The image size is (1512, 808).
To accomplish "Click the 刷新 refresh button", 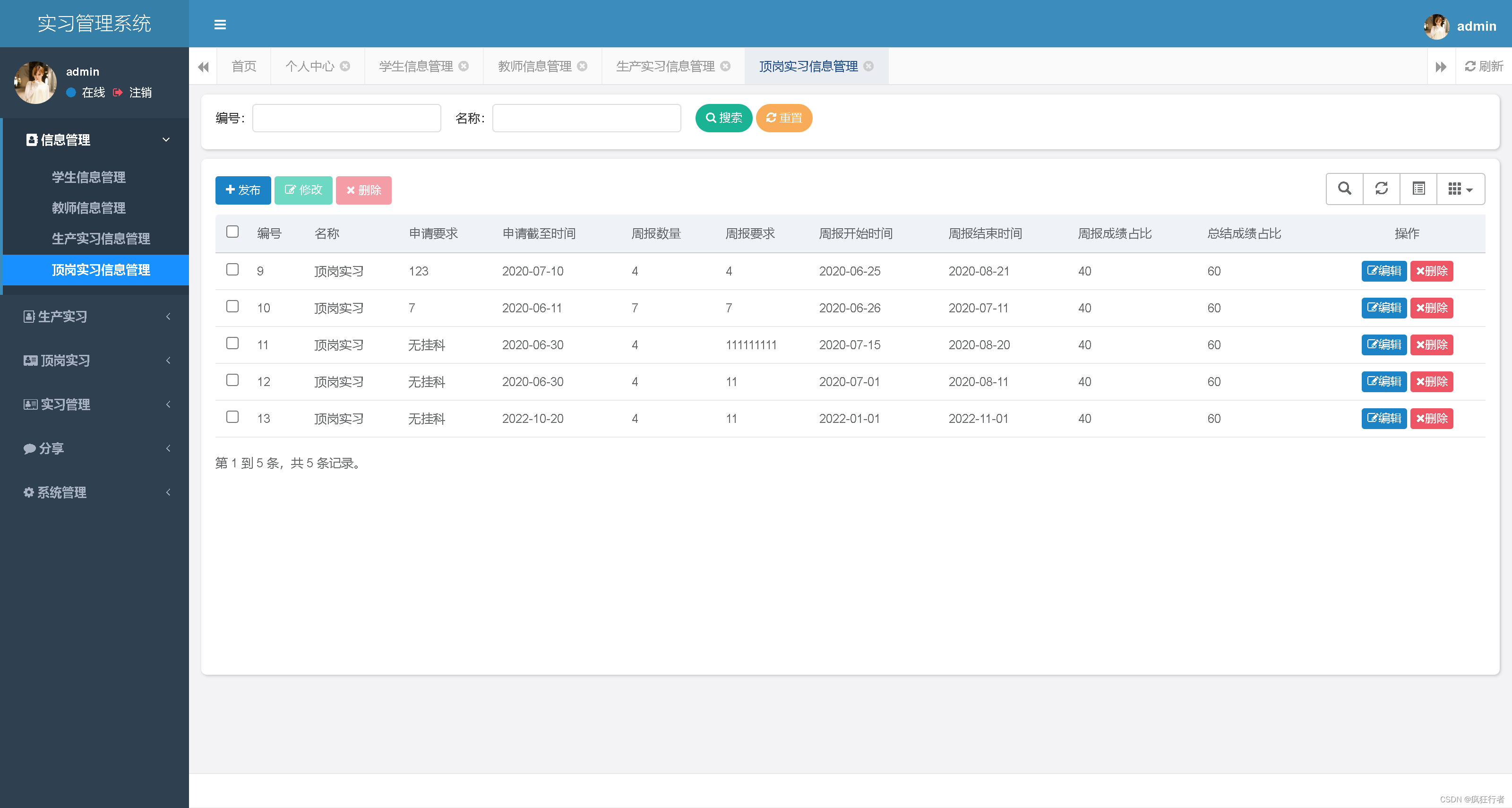I will pyautogui.click(x=1484, y=66).
